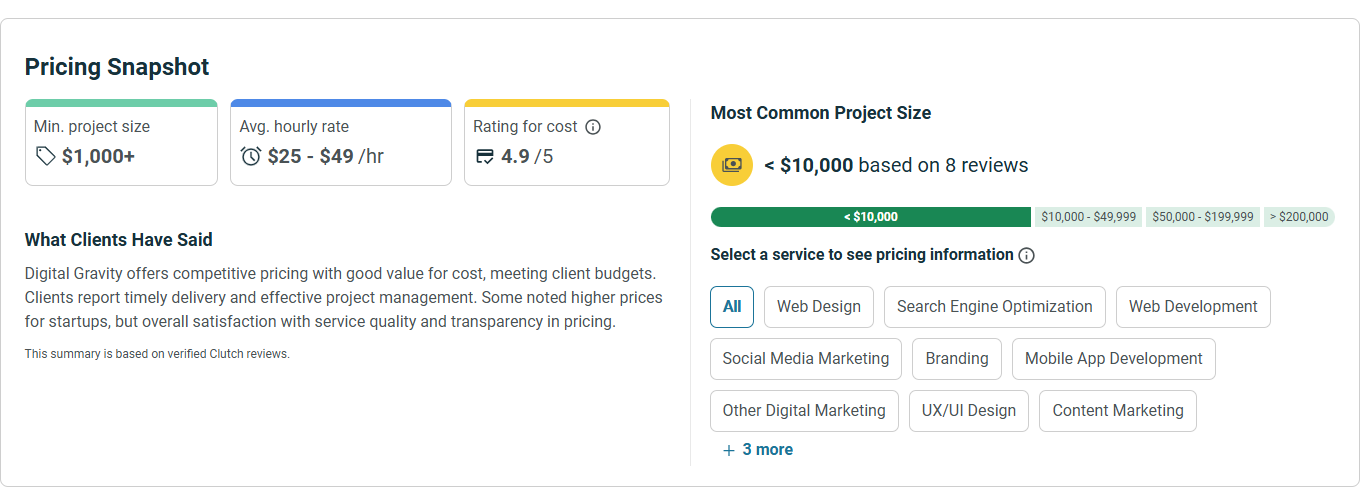Expand the 3 more services list
The image size is (1368, 496).
(x=767, y=450)
